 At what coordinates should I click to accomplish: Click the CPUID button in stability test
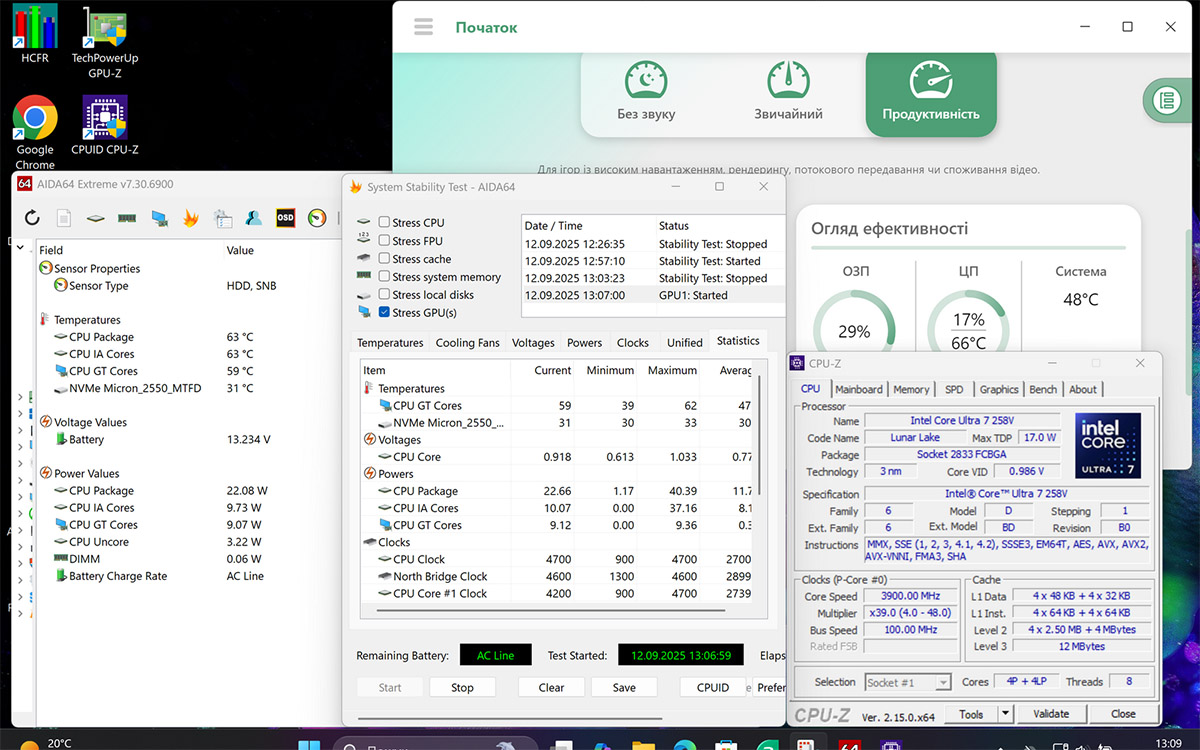(x=713, y=687)
